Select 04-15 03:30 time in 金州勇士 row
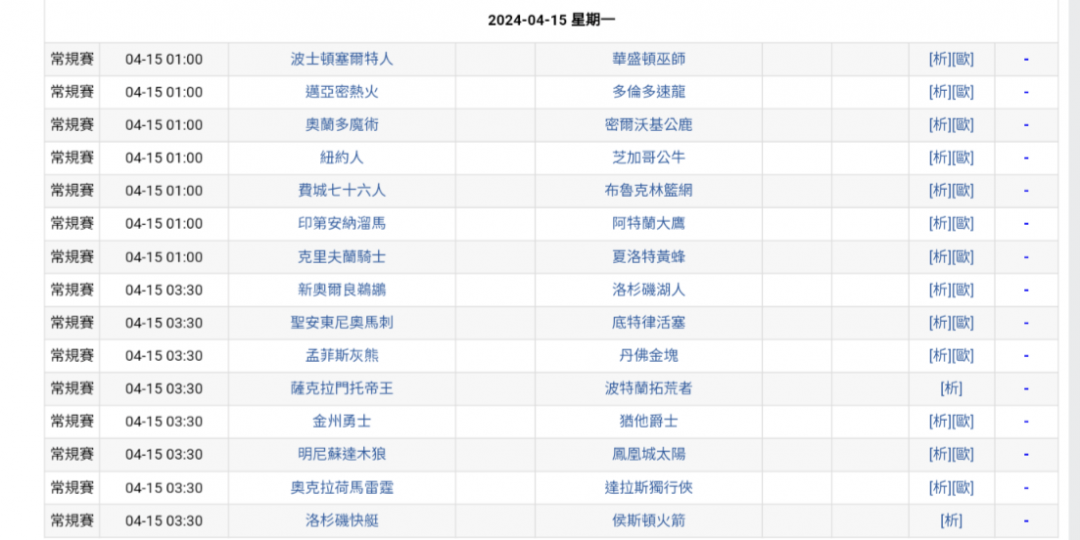 tap(164, 421)
